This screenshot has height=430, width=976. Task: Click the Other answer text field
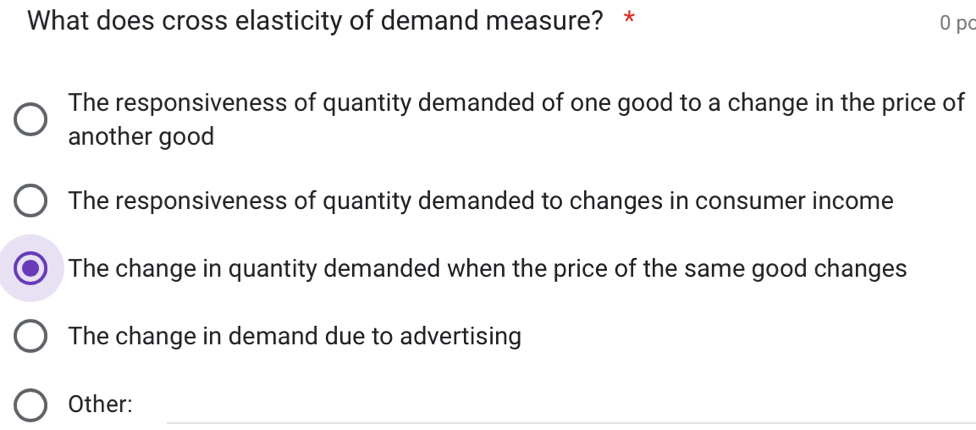(570, 406)
